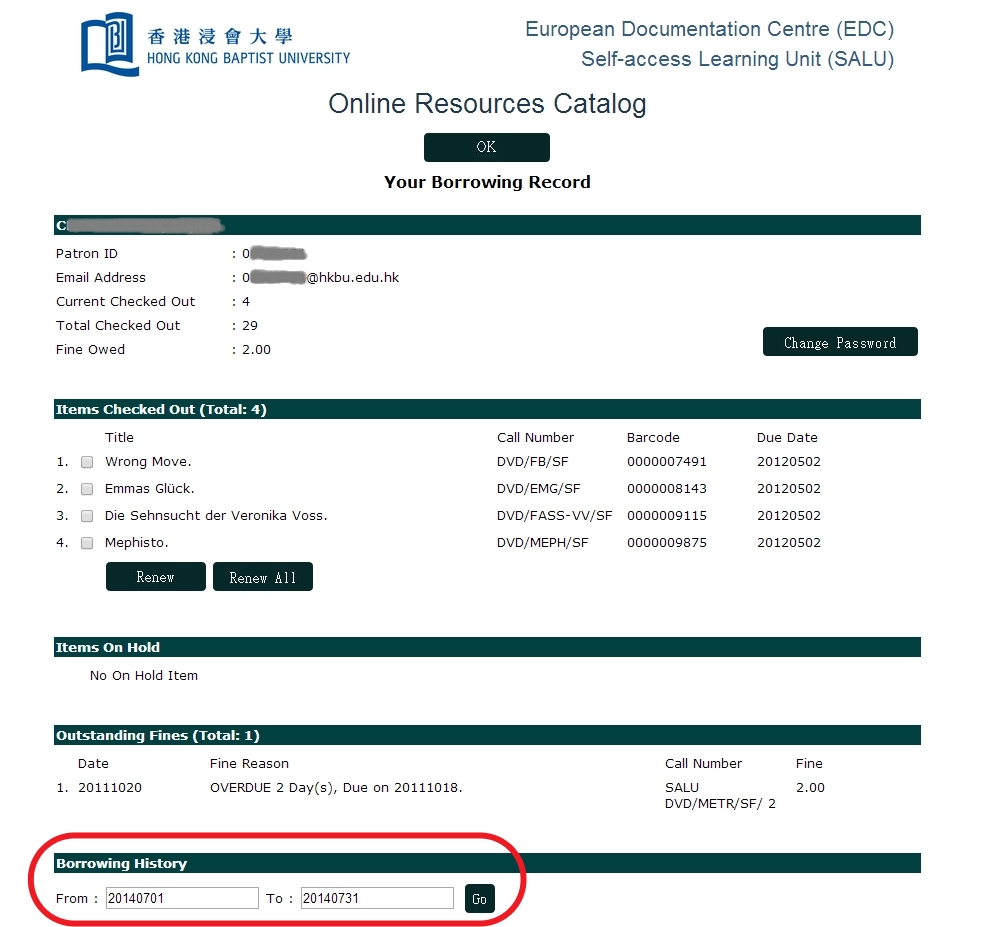Click the Hong Kong Baptist University logo
Image resolution: width=1000 pixels, height=927 pixels.
[x=215, y=45]
